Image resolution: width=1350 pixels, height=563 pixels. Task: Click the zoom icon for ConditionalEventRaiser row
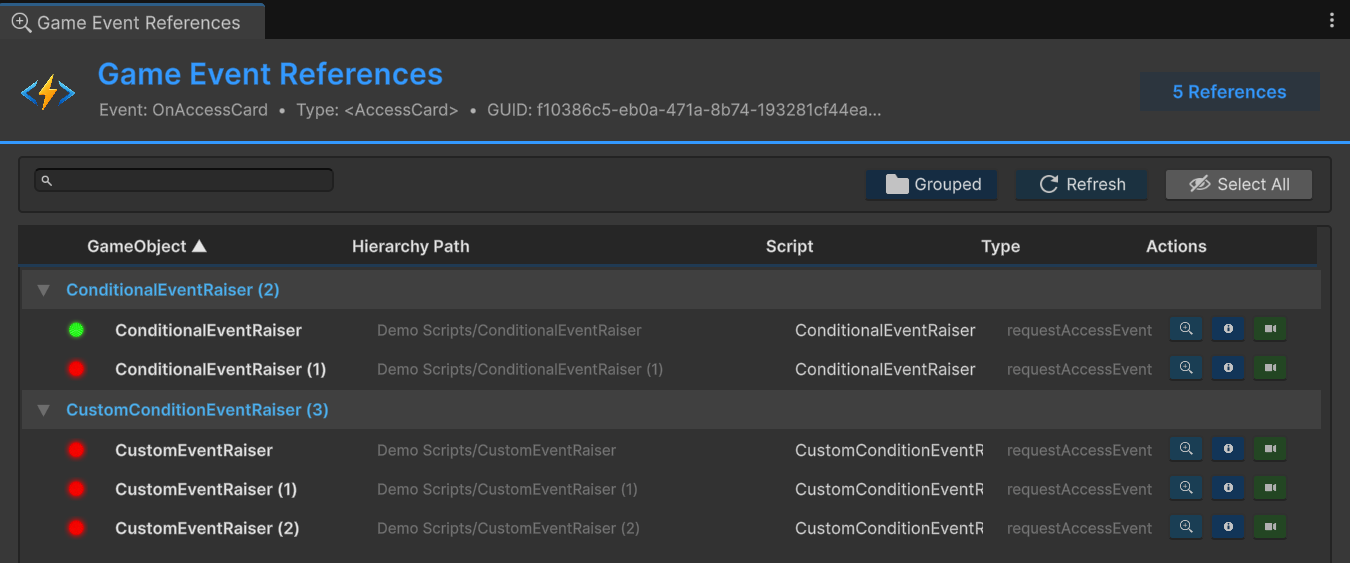pos(1186,330)
